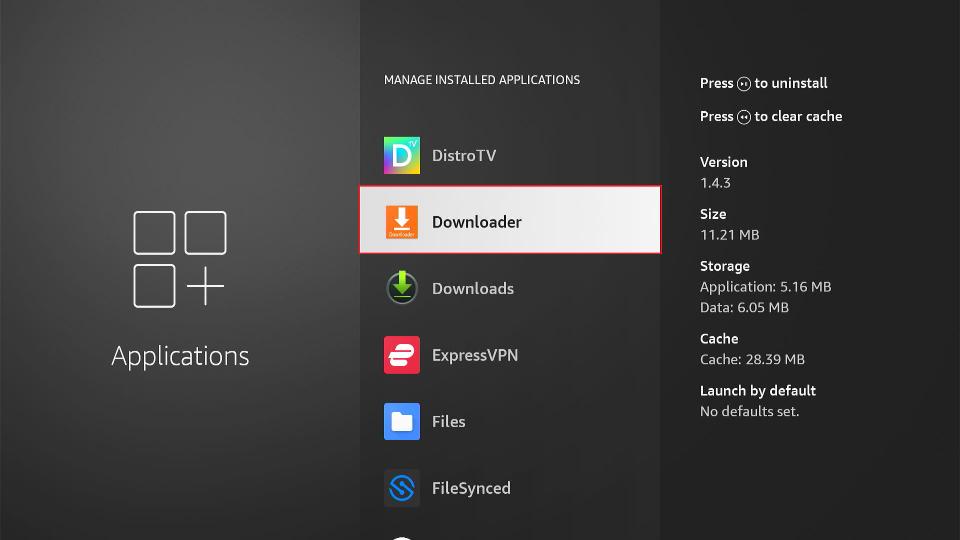The image size is (960, 540).
Task: Click the version value 1.4.3
Action: tap(715, 183)
